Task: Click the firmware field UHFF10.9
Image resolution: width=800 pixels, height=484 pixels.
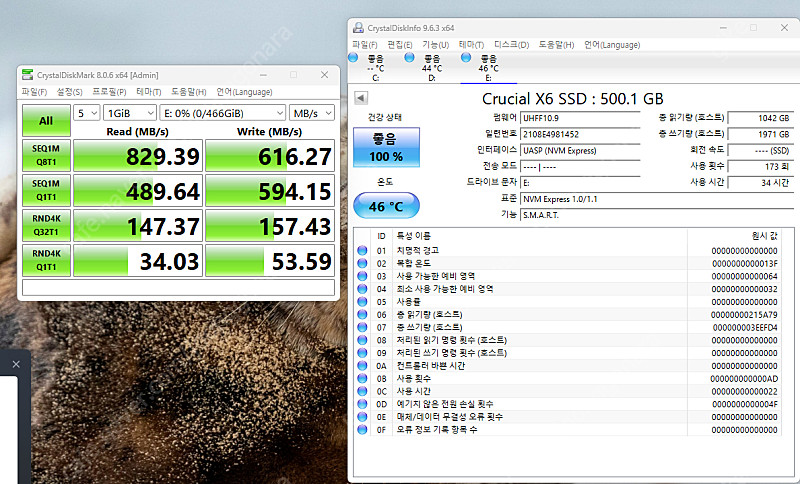Action: [580, 118]
